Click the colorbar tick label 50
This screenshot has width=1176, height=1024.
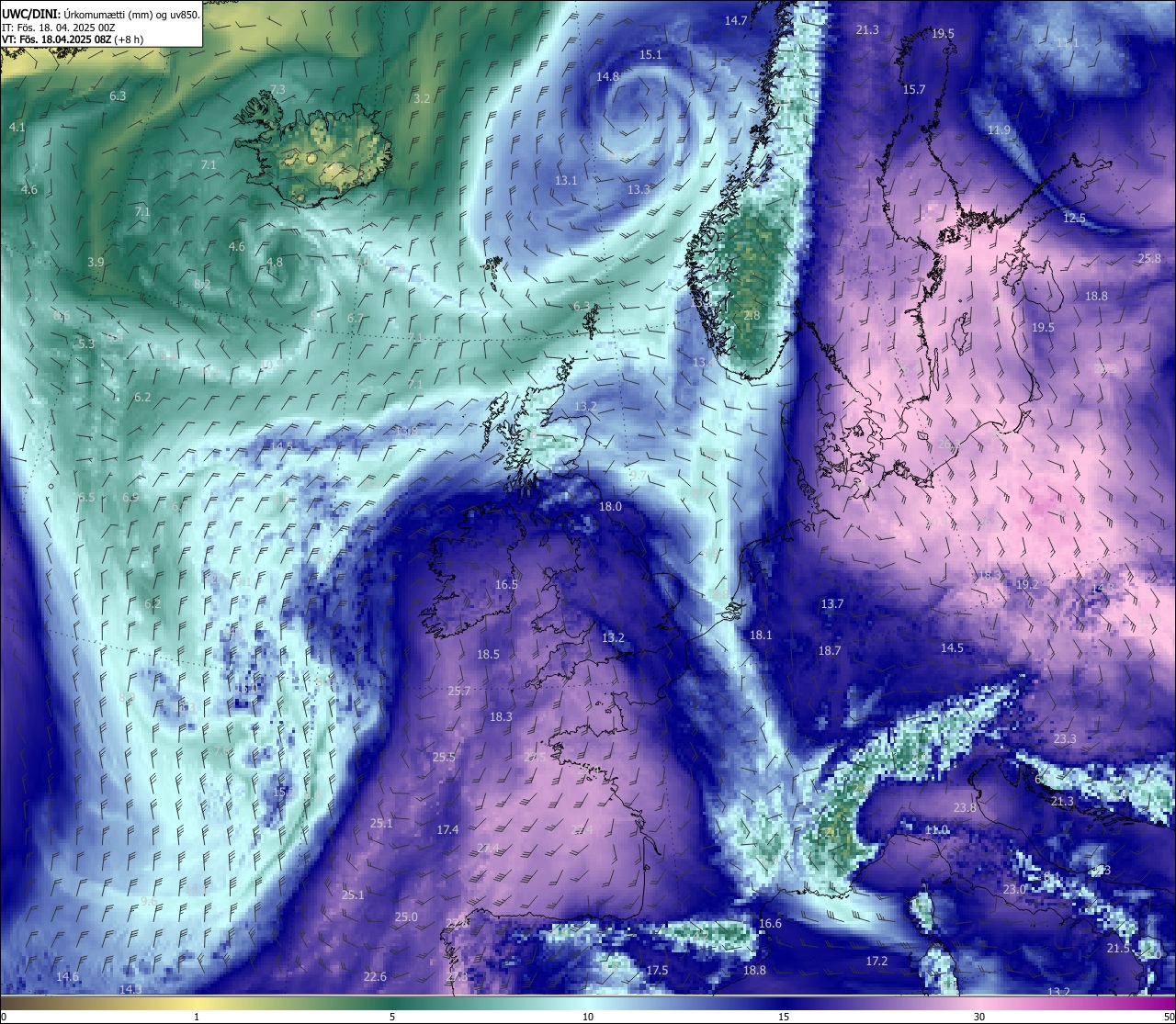[1168, 1017]
